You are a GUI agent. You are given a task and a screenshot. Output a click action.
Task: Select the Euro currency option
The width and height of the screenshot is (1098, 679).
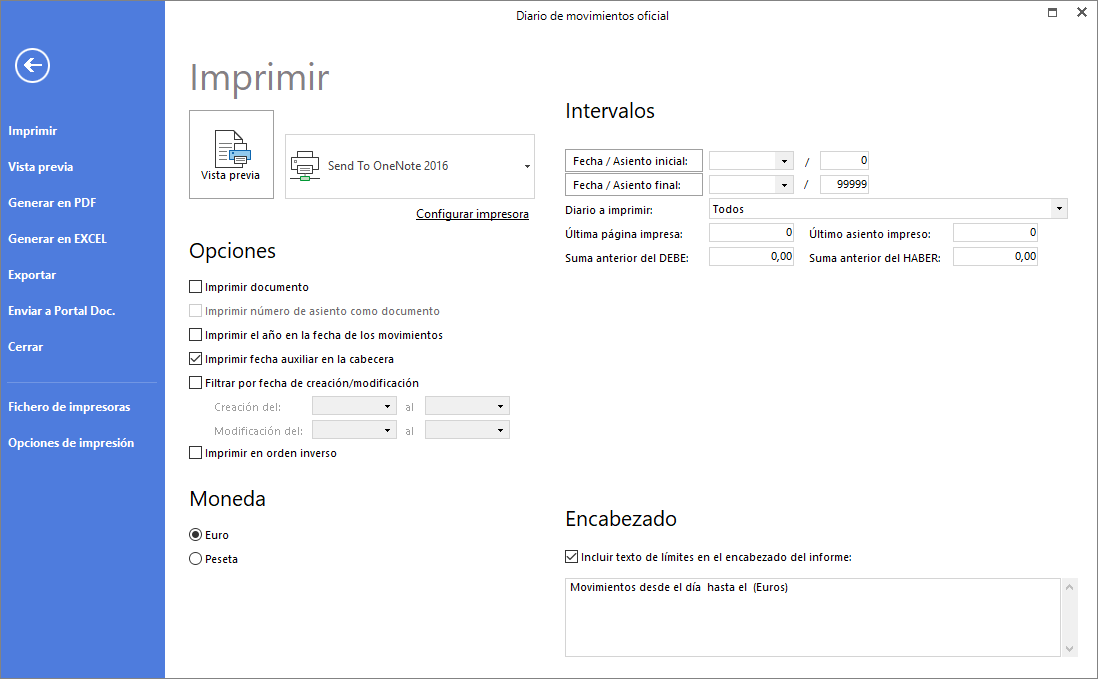click(195, 535)
